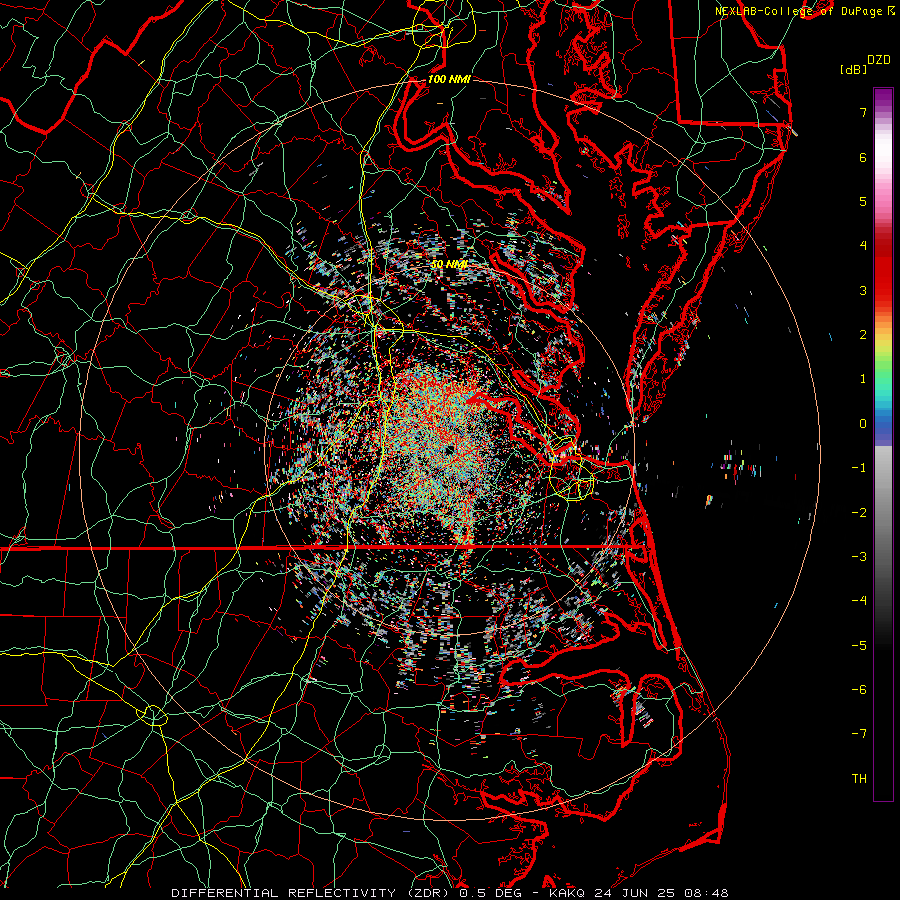Click the 1 value on the scale

point(863,379)
